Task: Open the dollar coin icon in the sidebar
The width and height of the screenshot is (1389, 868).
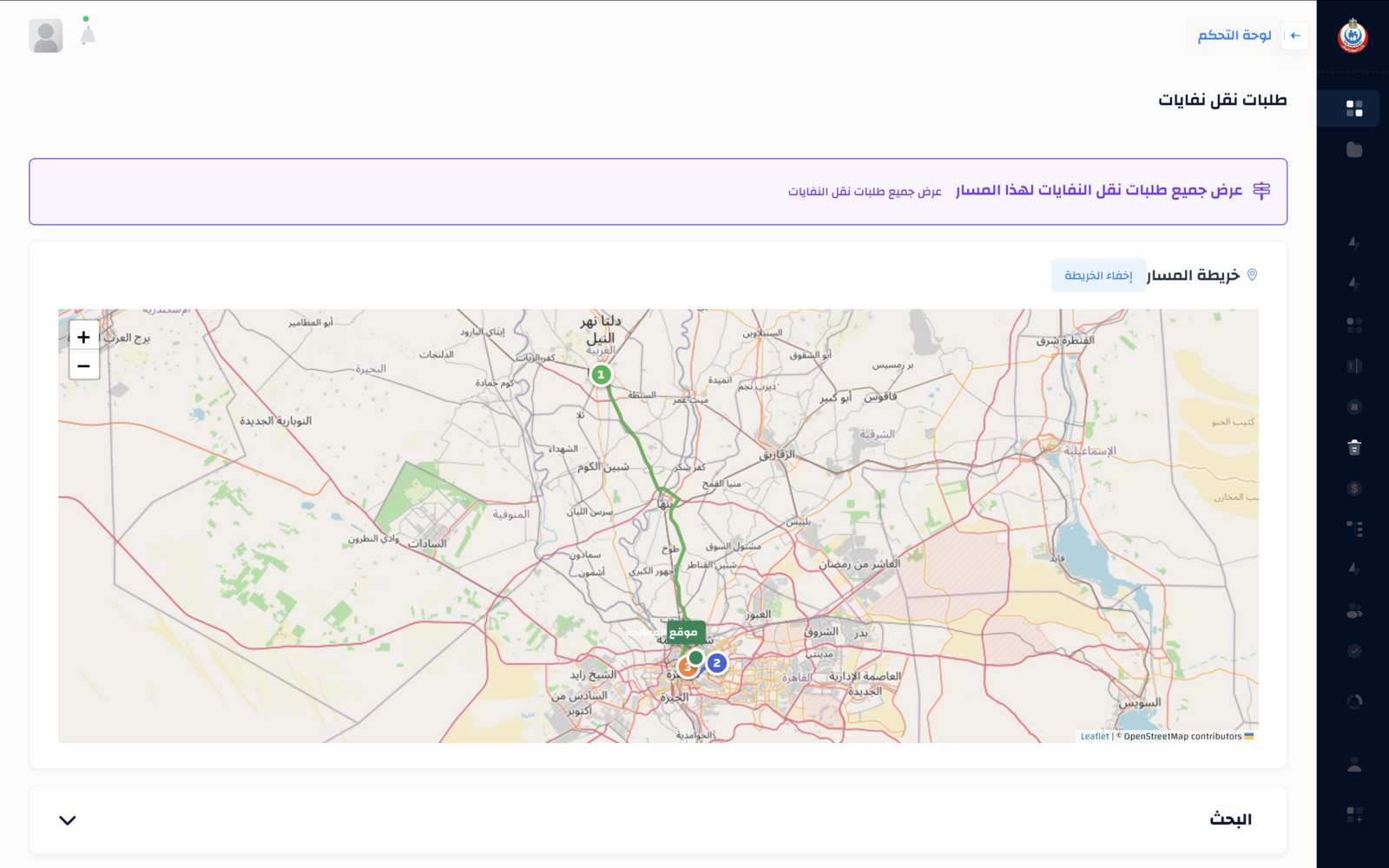Action: pyautogui.click(x=1354, y=489)
